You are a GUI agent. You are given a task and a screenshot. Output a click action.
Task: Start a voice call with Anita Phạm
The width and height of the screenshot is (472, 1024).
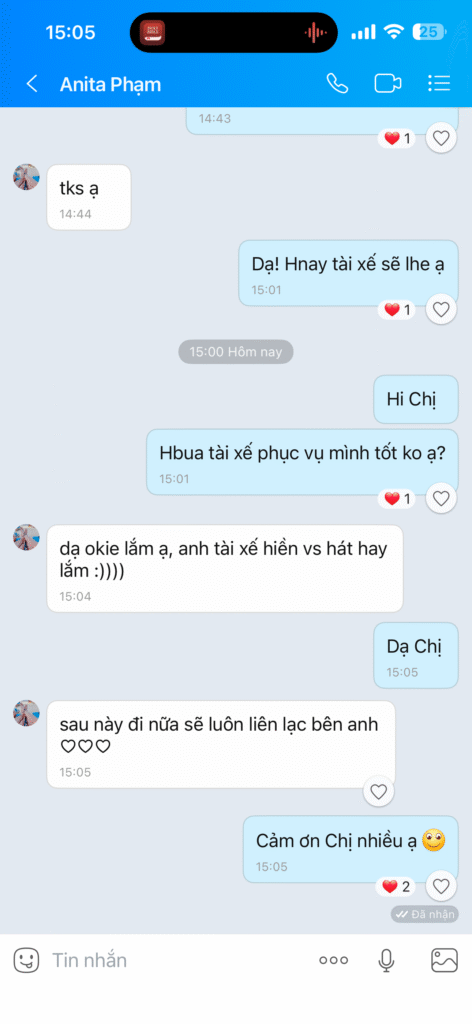coord(337,84)
